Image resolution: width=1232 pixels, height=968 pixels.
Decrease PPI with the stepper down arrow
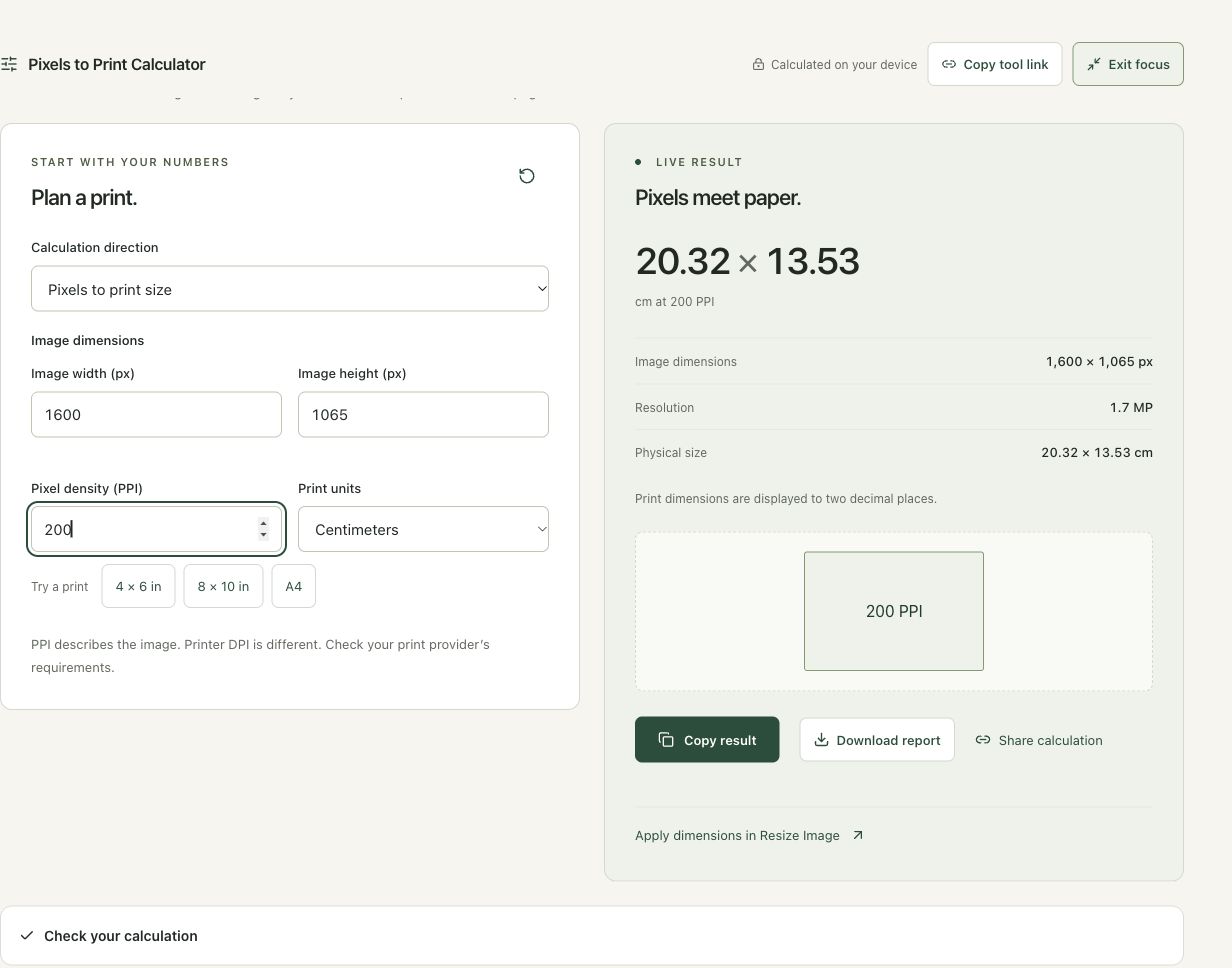pyautogui.click(x=263, y=535)
